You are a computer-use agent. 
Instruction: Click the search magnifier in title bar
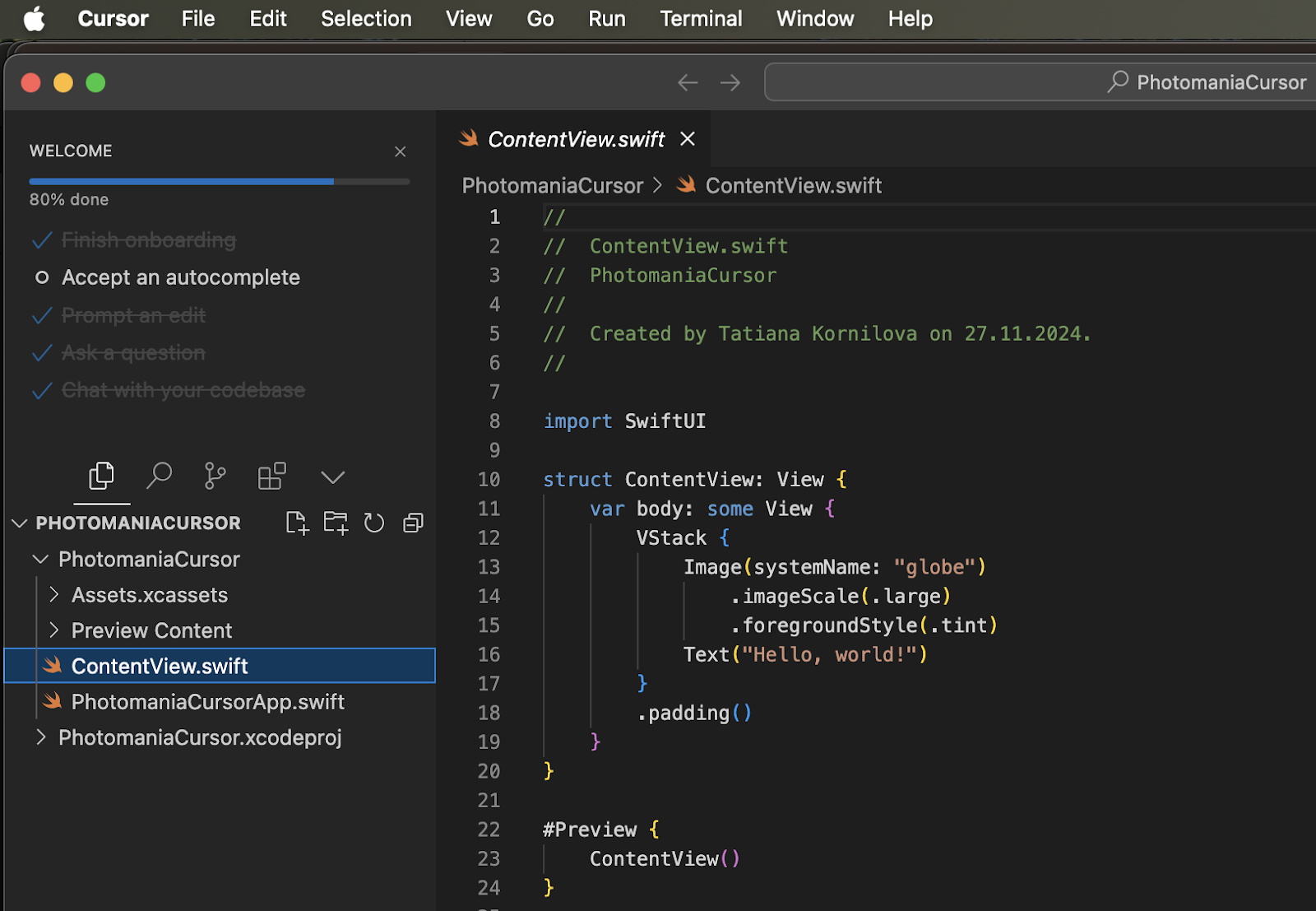pyautogui.click(x=1118, y=81)
